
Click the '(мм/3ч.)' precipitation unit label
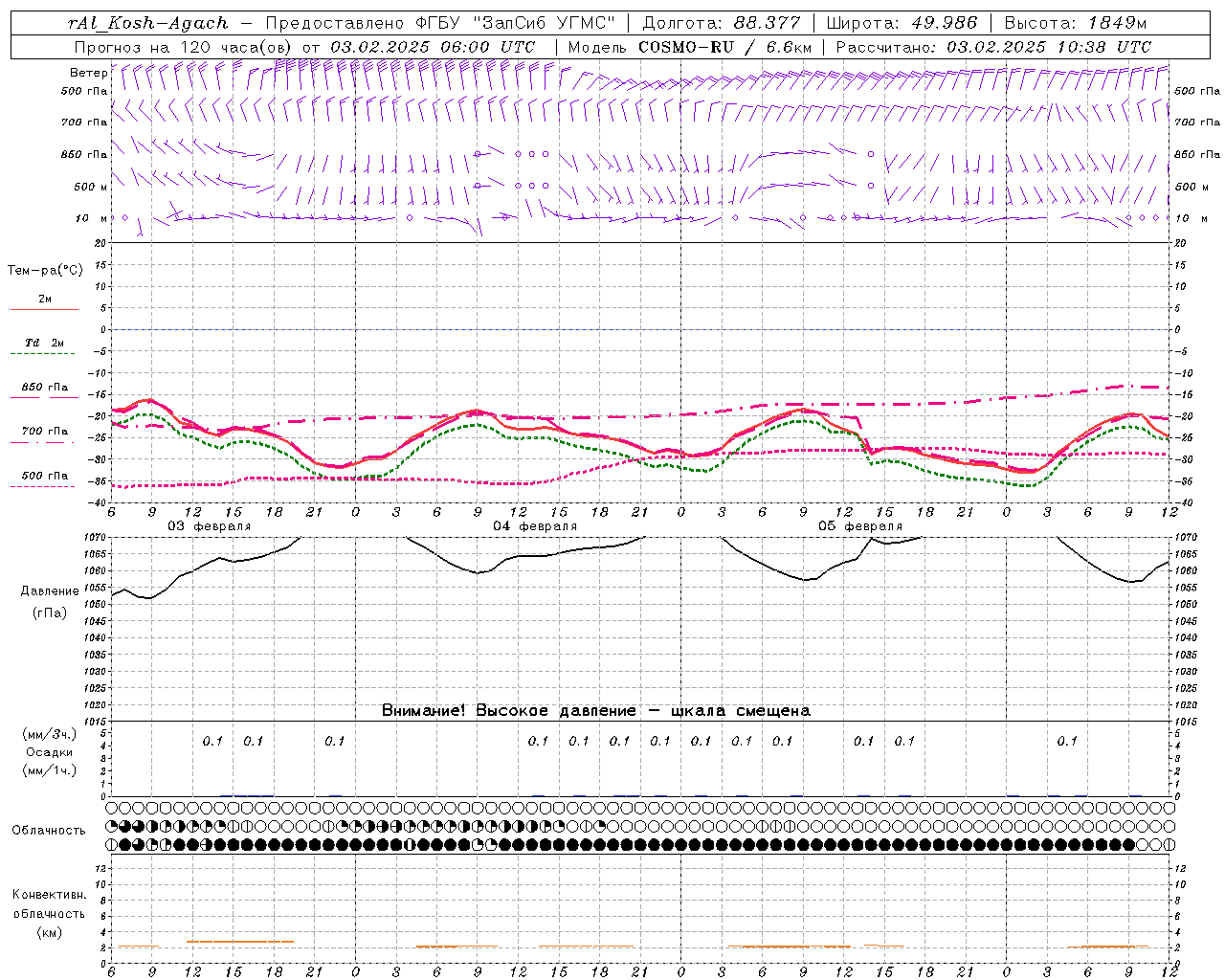50,734
